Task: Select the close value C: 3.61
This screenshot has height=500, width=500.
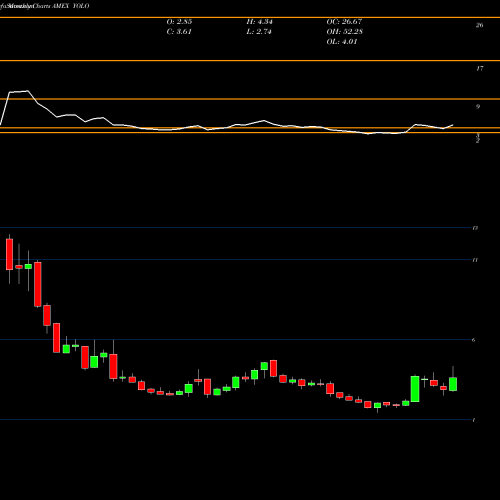Action: [179, 32]
